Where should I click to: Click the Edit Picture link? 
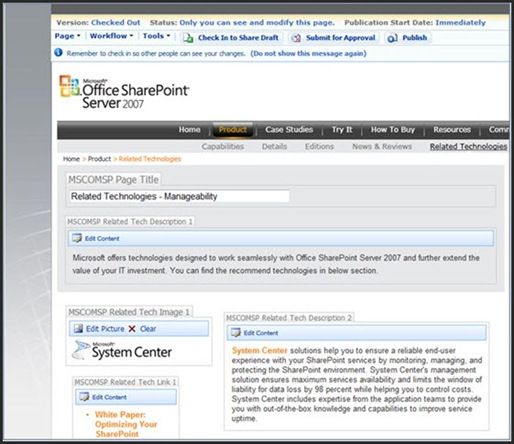tap(105, 329)
